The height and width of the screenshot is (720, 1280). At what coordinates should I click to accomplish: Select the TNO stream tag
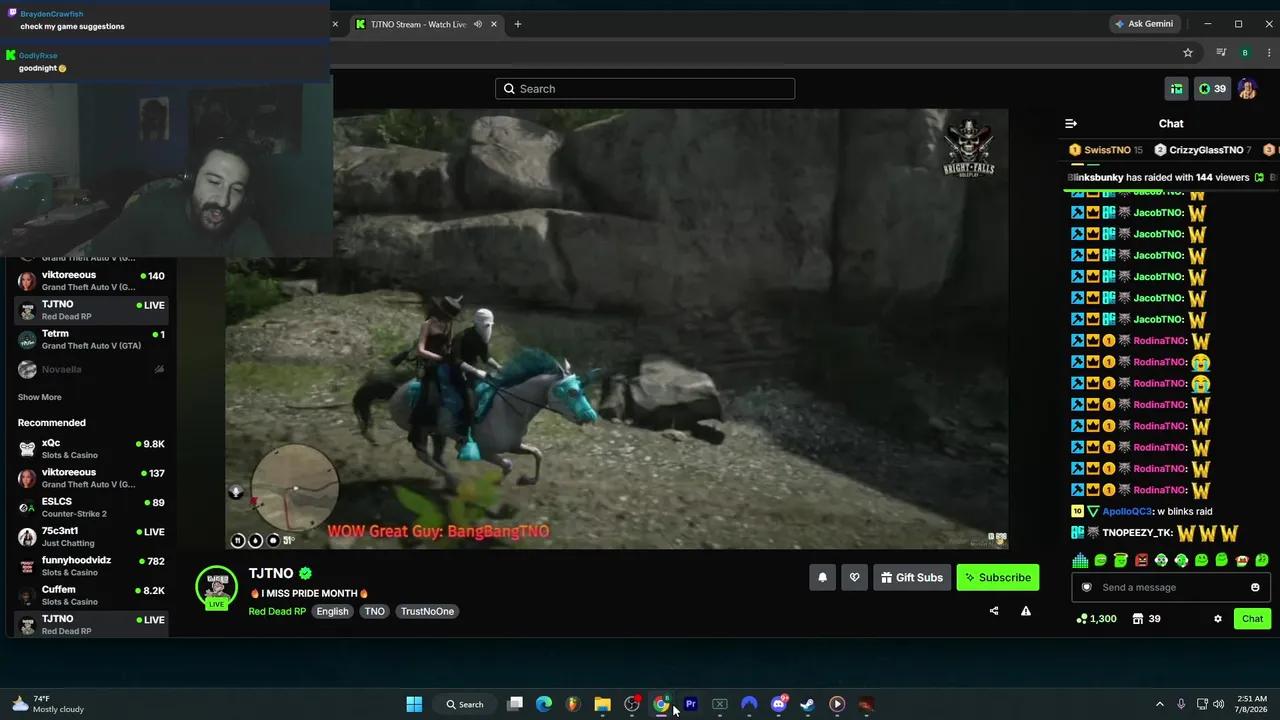coord(375,611)
